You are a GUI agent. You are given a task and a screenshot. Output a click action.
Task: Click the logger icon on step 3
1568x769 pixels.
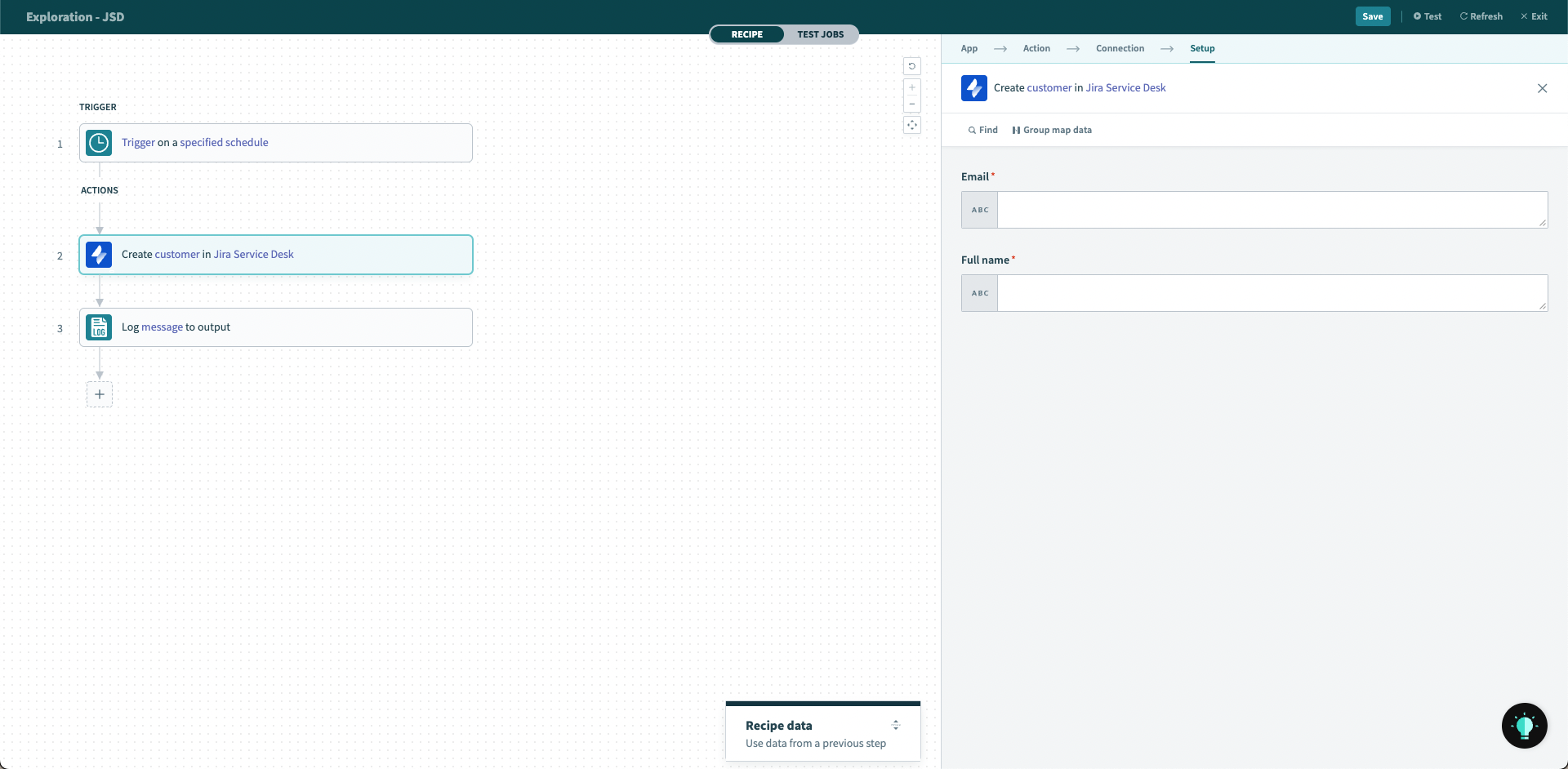click(98, 327)
